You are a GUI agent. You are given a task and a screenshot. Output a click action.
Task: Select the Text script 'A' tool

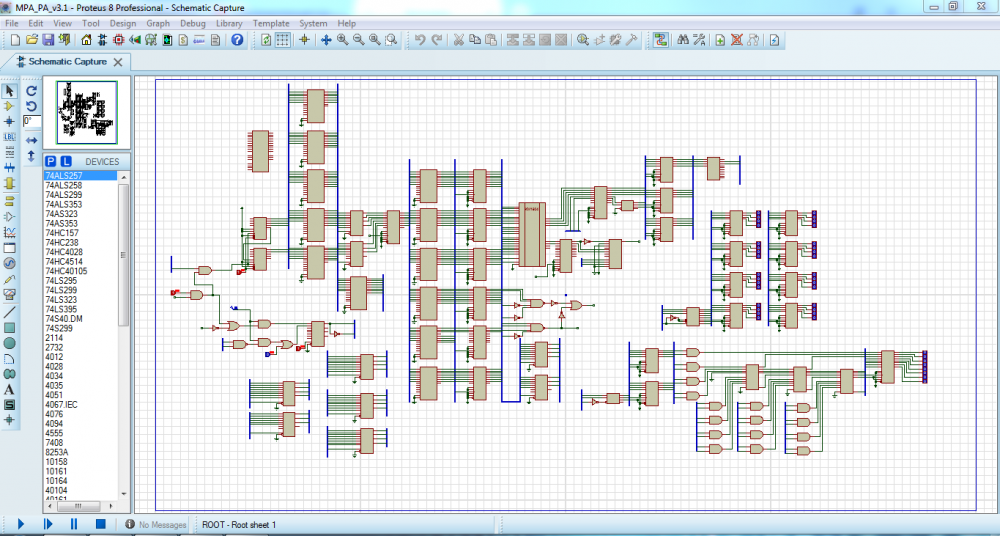click(10, 389)
